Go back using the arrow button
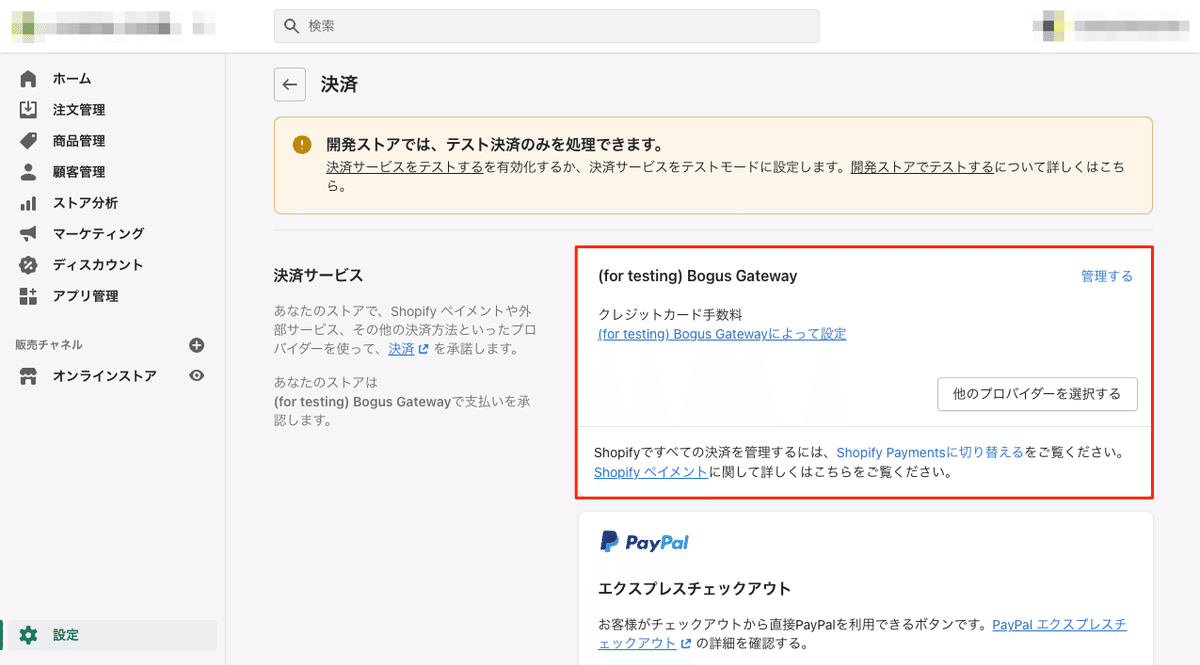The height and width of the screenshot is (665, 1200). [290, 85]
